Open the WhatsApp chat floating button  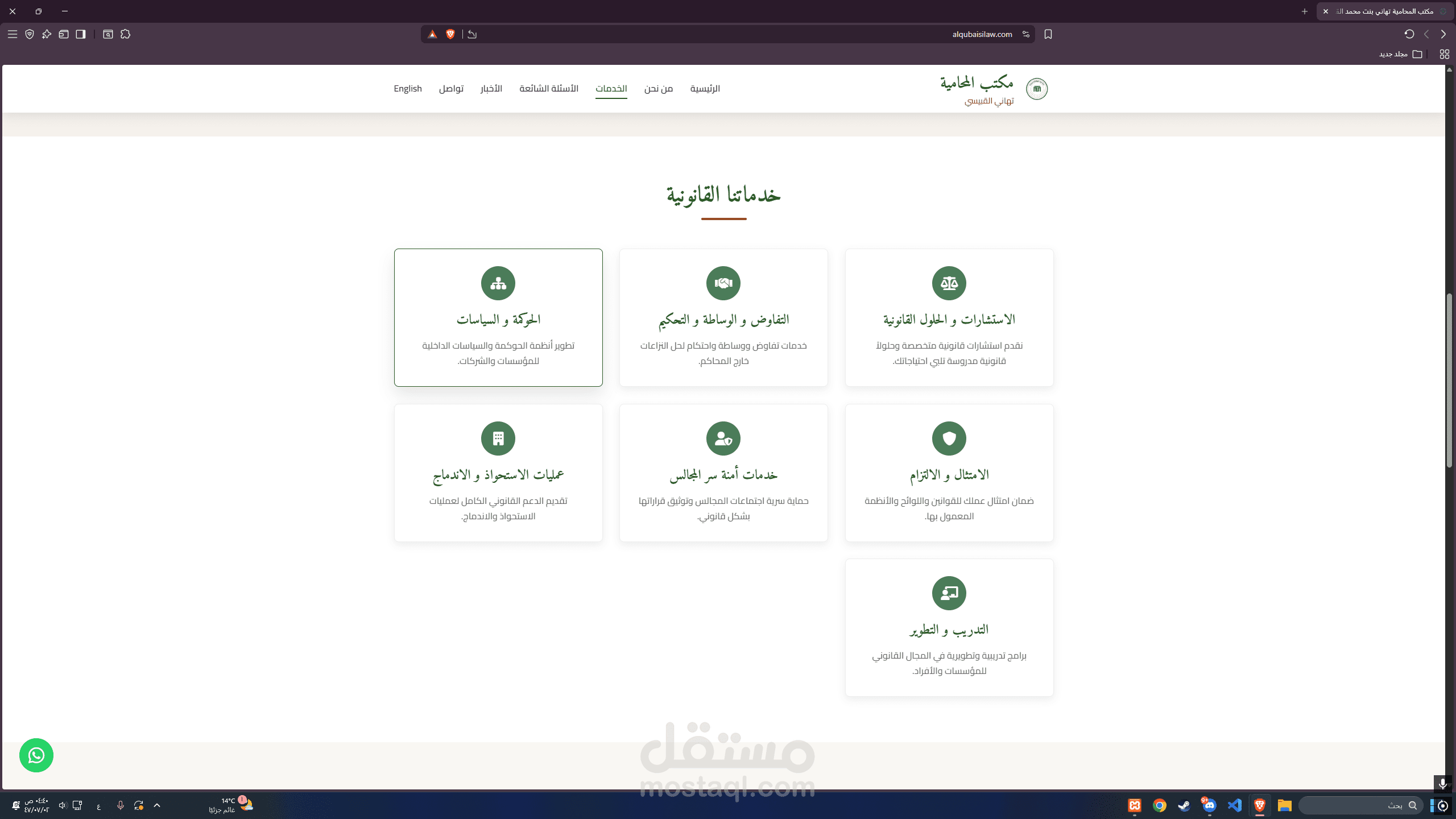pos(36,755)
